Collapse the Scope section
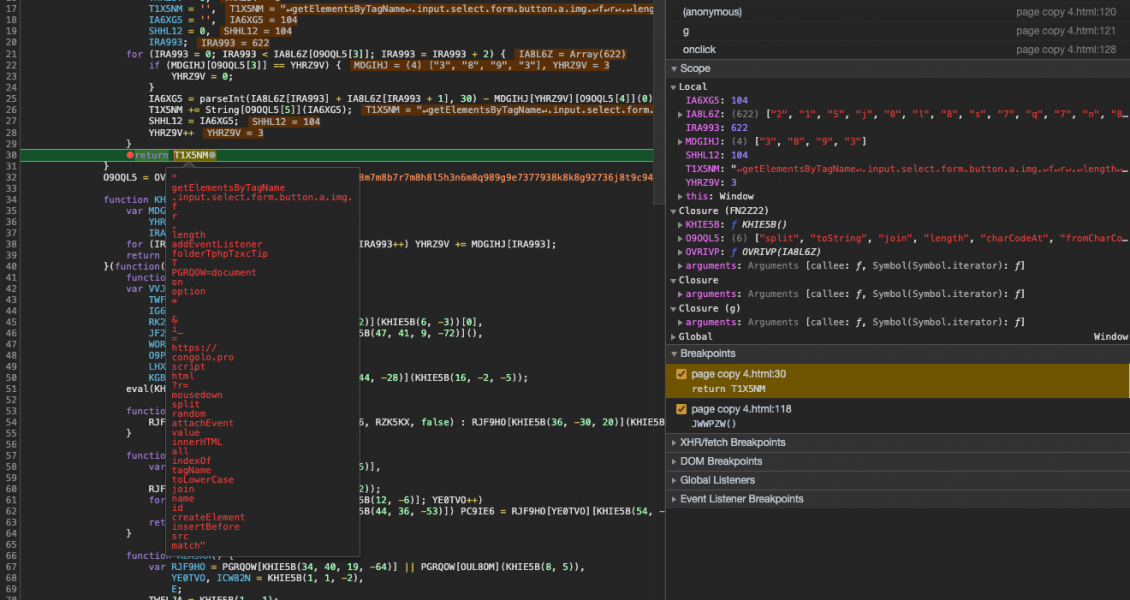 (674, 68)
